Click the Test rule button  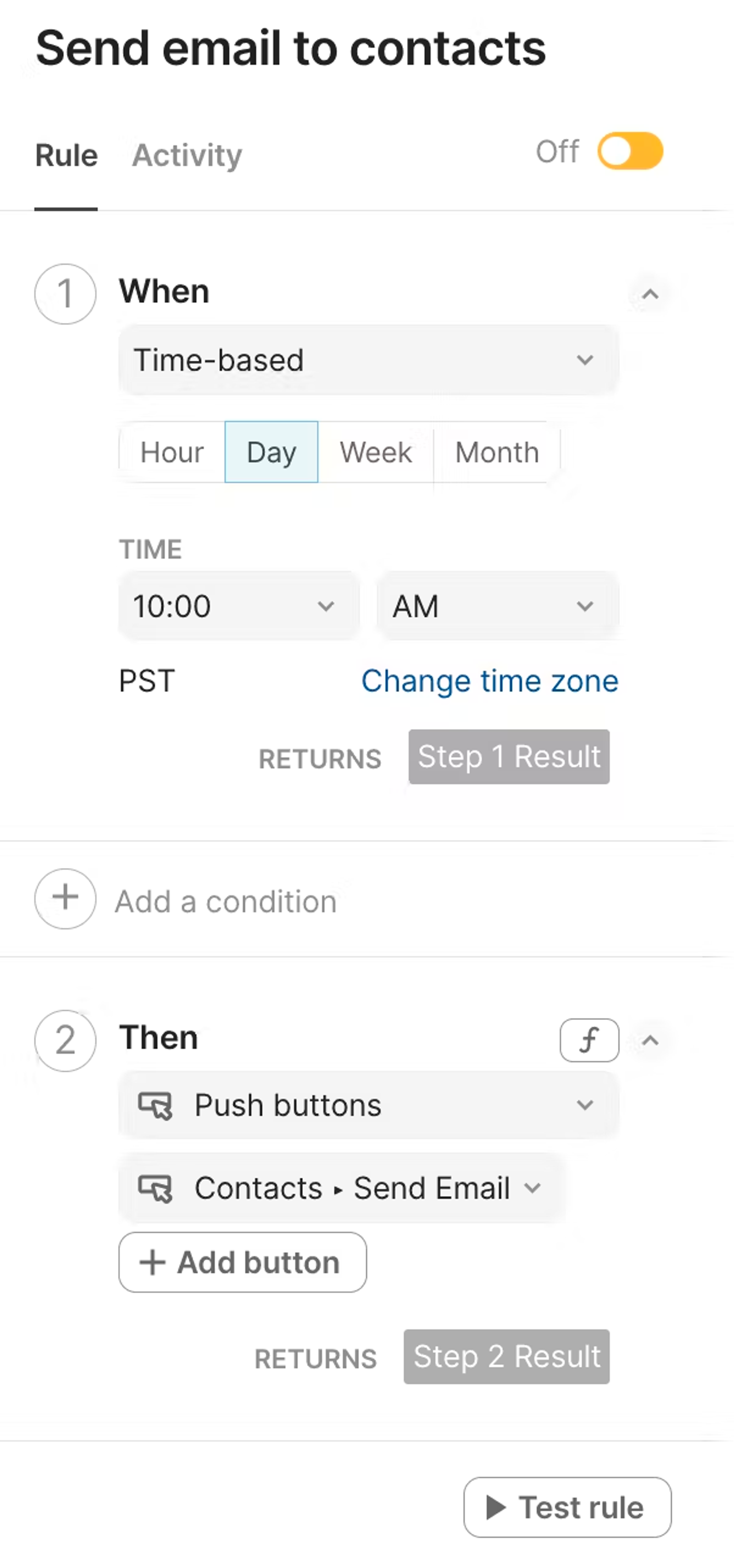[567, 1507]
